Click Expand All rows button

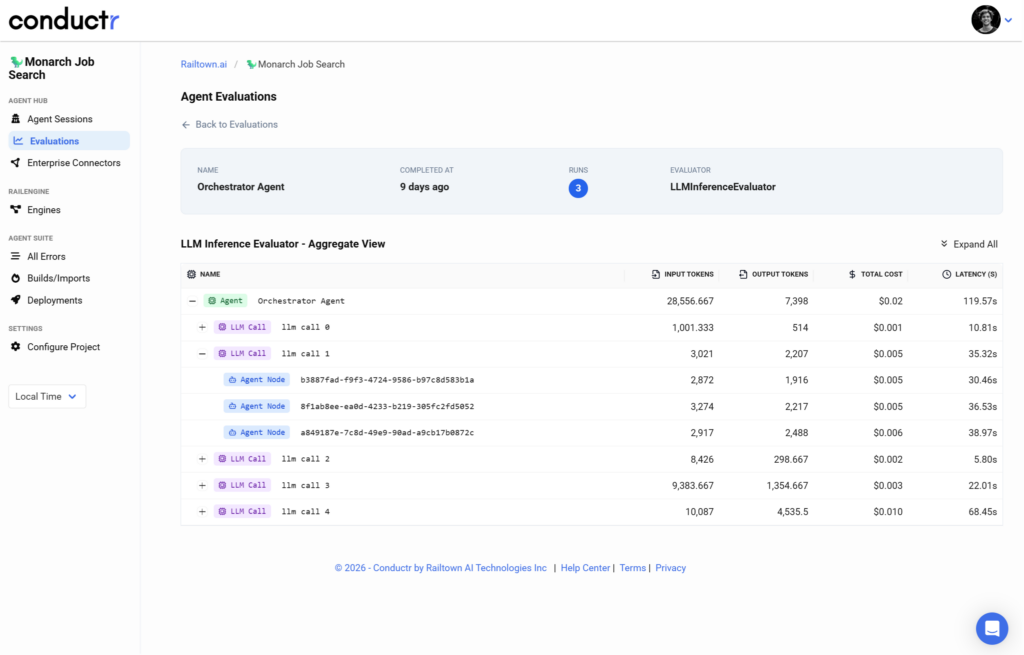(969, 244)
